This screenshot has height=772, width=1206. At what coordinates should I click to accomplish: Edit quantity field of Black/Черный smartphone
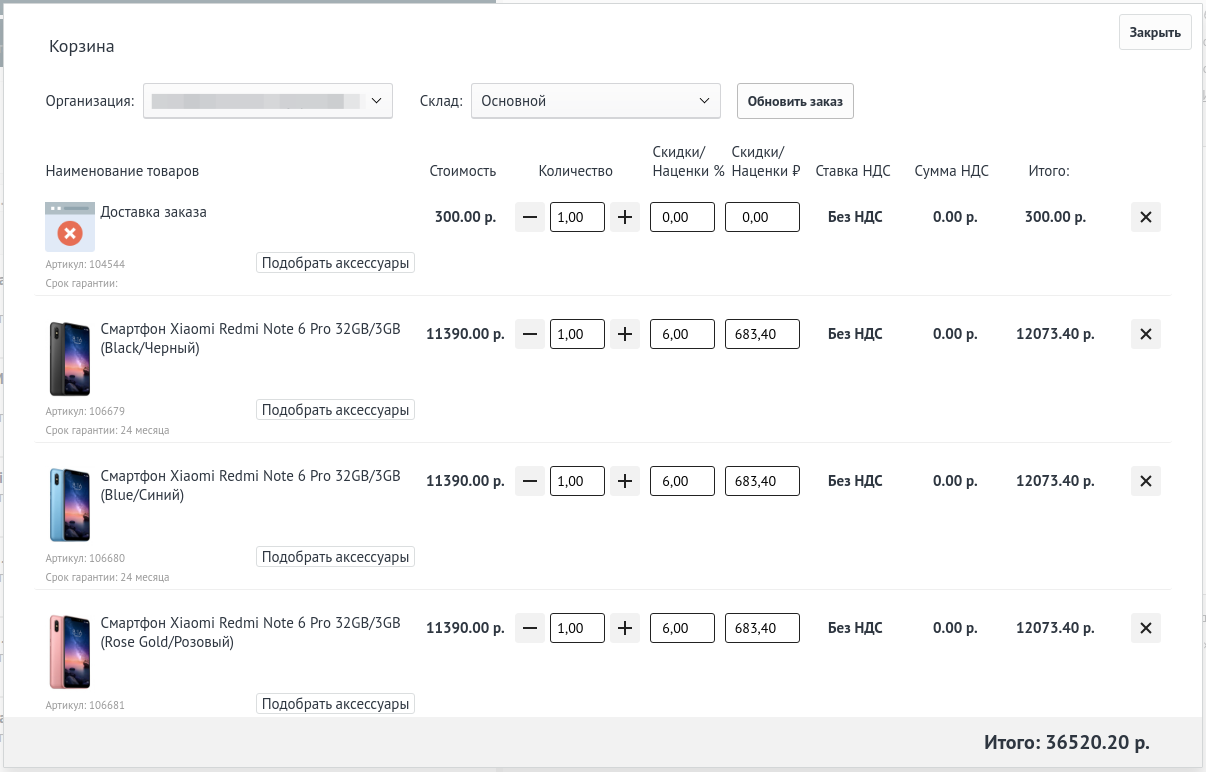[577, 334]
